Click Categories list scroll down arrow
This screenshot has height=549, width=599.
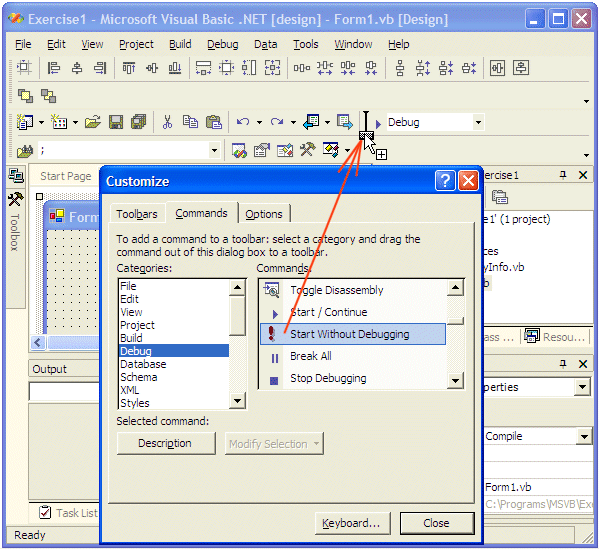click(x=237, y=401)
